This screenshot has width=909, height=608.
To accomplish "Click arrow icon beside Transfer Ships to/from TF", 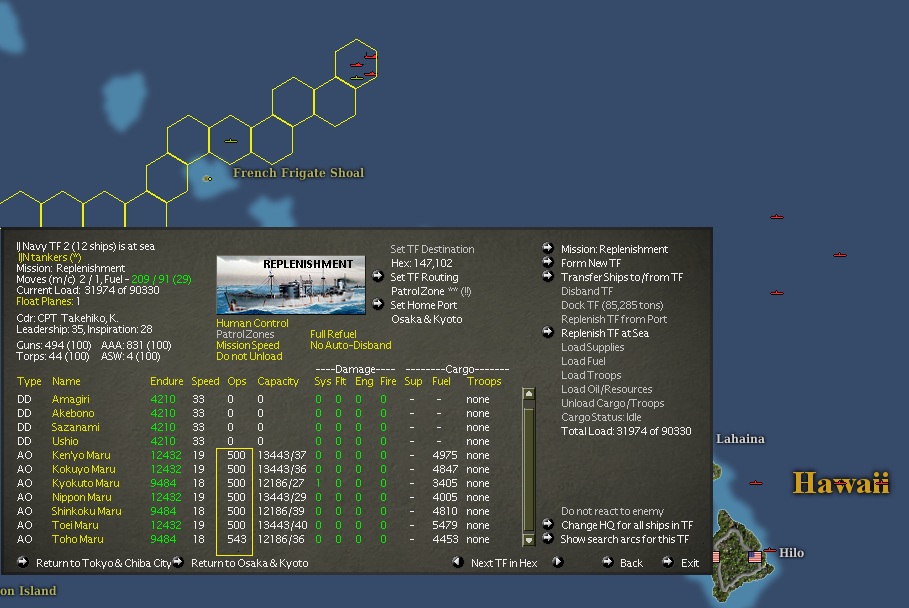I will [547, 276].
